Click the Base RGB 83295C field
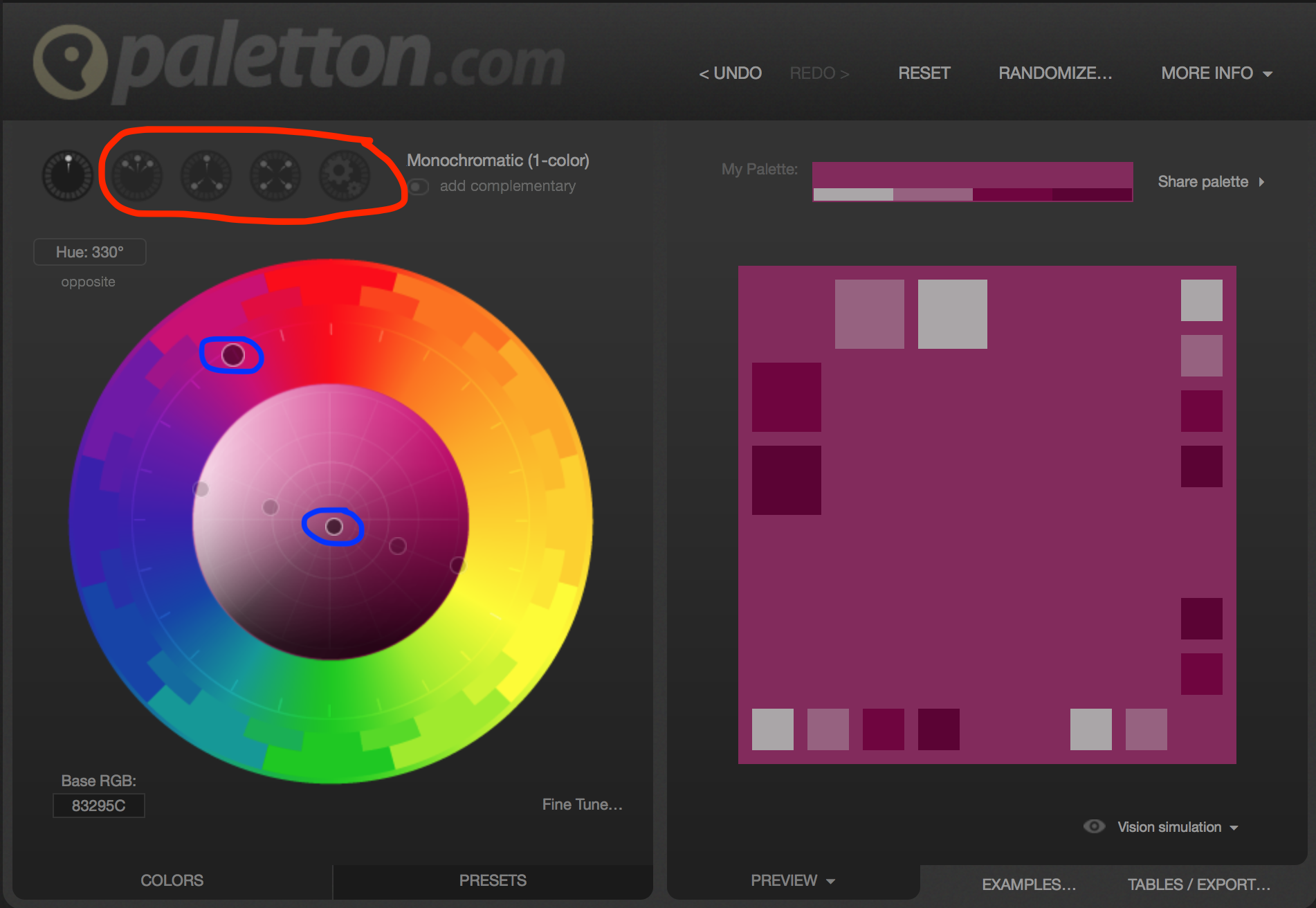1316x908 pixels. (99, 806)
